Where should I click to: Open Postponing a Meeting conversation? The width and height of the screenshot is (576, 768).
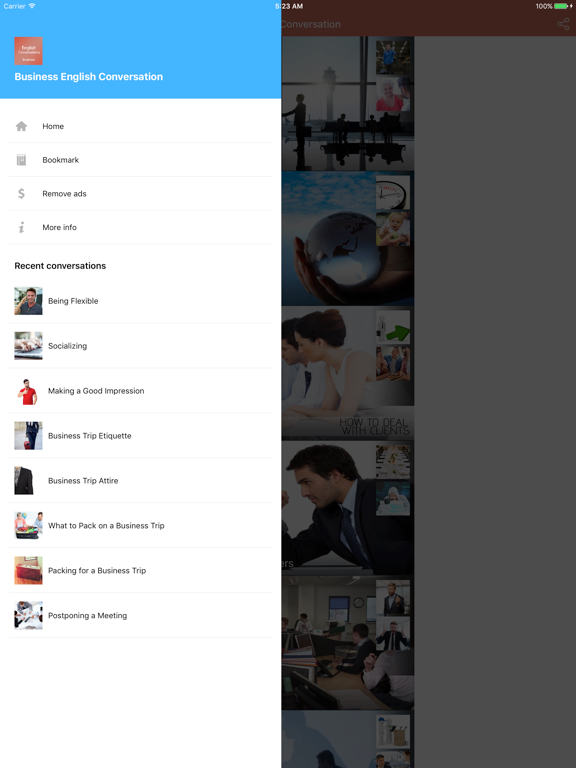[x=141, y=615]
